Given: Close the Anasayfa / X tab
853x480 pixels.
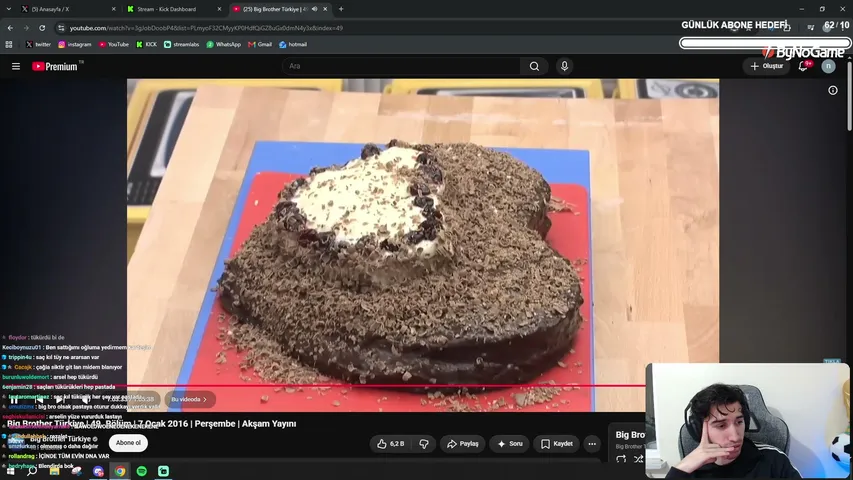Looking at the screenshot, I should (x=113, y=9).
